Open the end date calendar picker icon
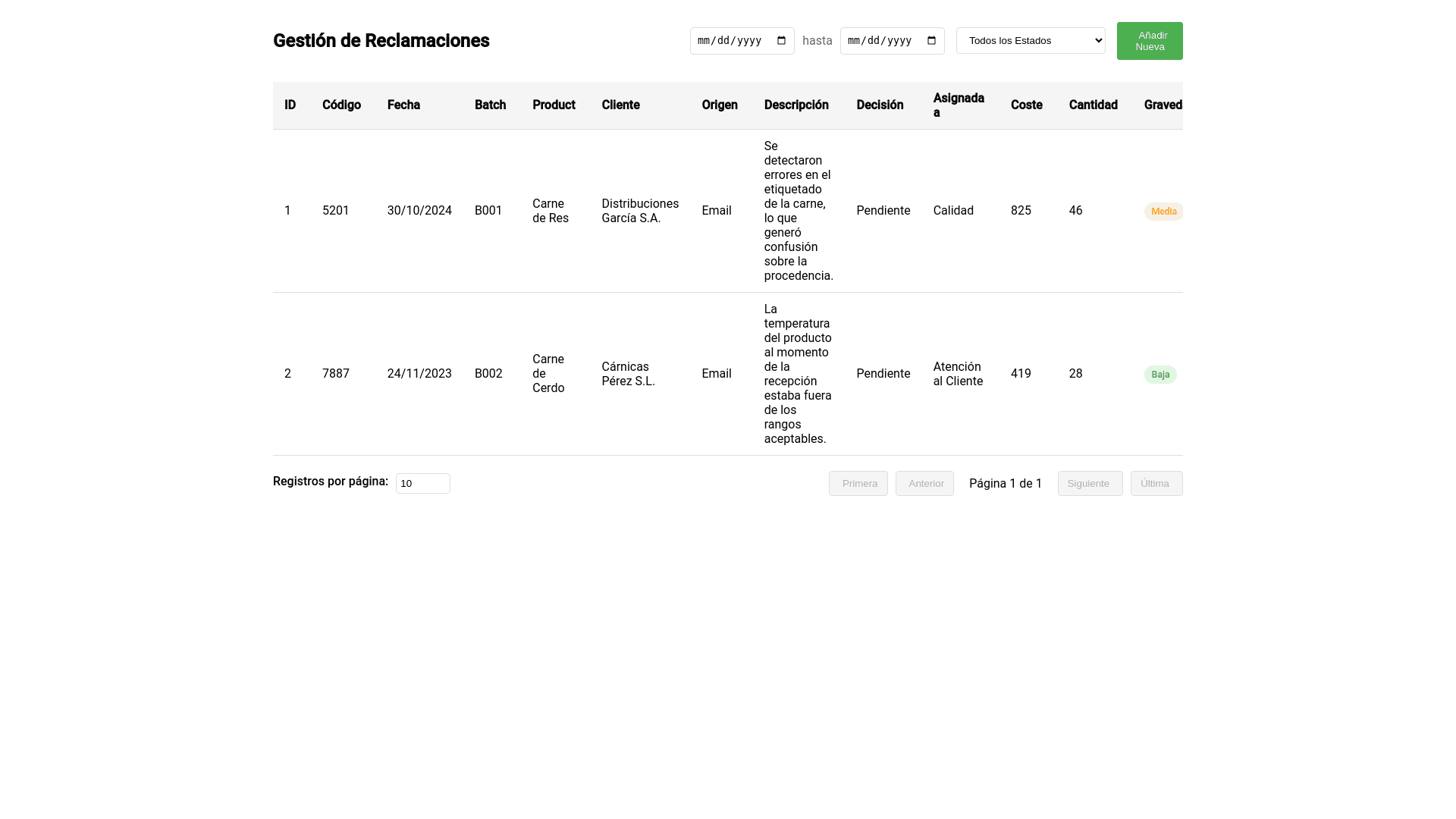Viewport: 1456px width, 819px height. click(932, 41)
